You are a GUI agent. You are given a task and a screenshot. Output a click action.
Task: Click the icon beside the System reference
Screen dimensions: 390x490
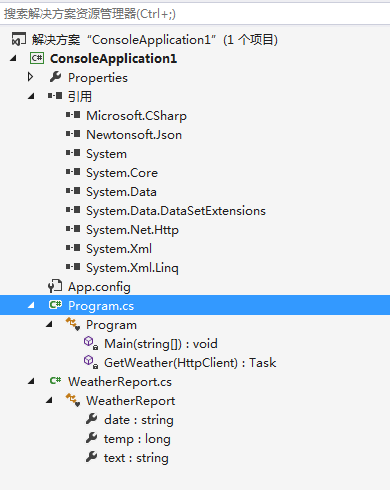coord(73,153)
